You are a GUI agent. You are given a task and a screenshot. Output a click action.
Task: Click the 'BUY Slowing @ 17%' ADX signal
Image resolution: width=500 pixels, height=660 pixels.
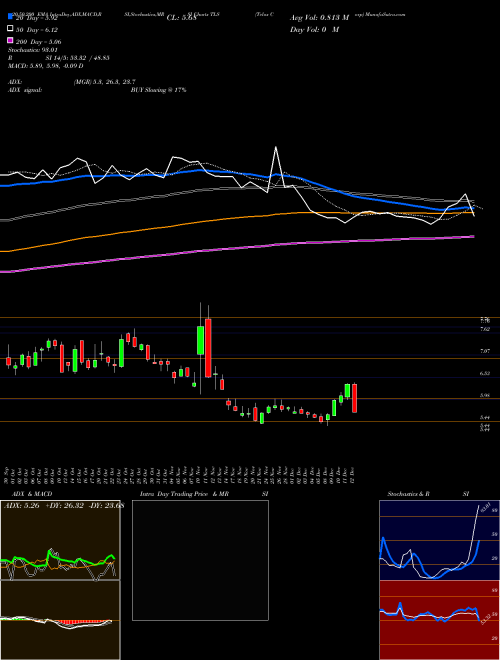158,90
